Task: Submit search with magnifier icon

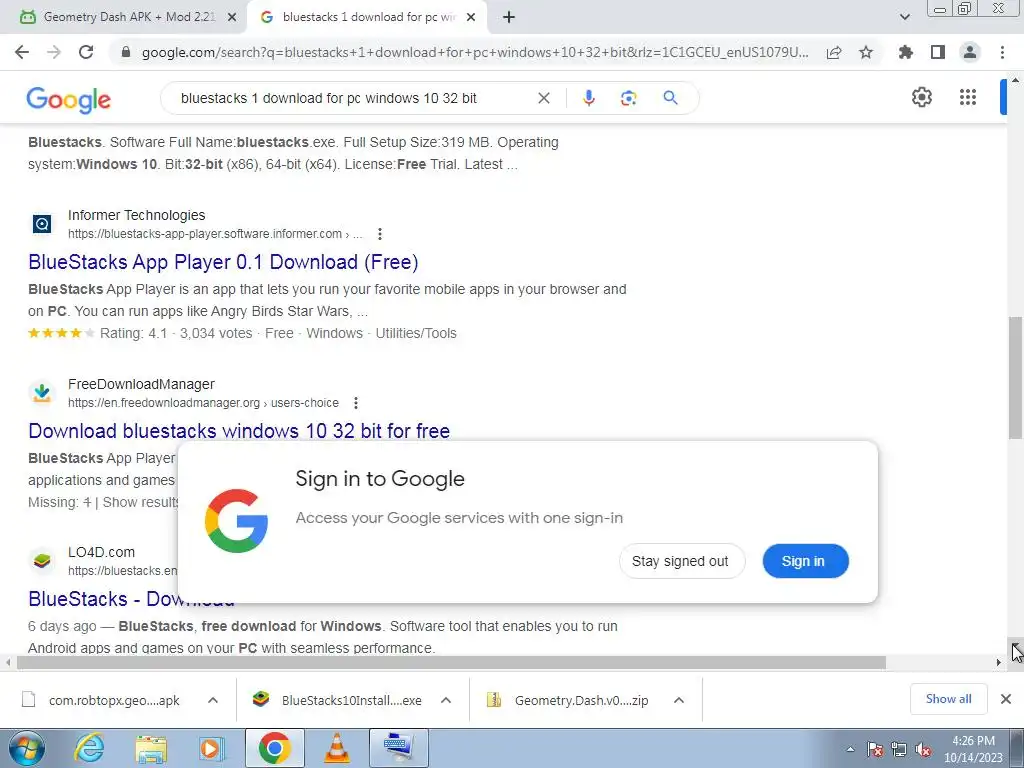Action: click(670, 98)
